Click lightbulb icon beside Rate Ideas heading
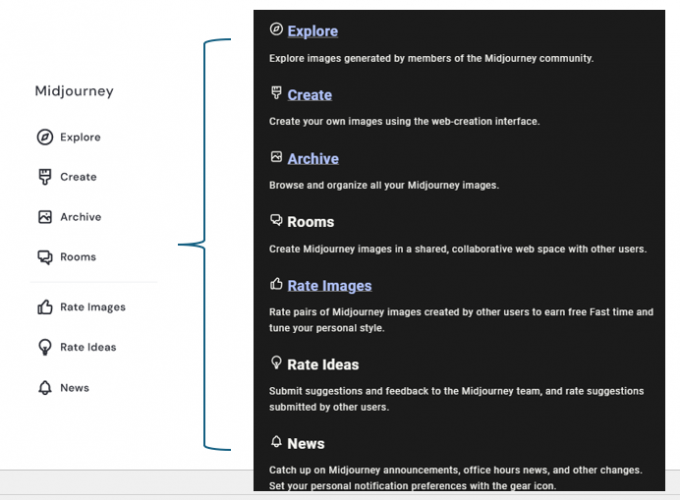680x500 pixels. (276, 363)
